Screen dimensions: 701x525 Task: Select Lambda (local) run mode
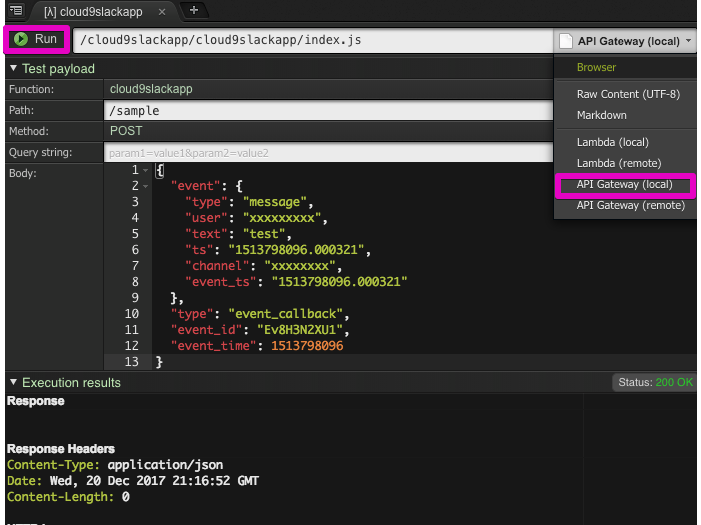point(612,142)
